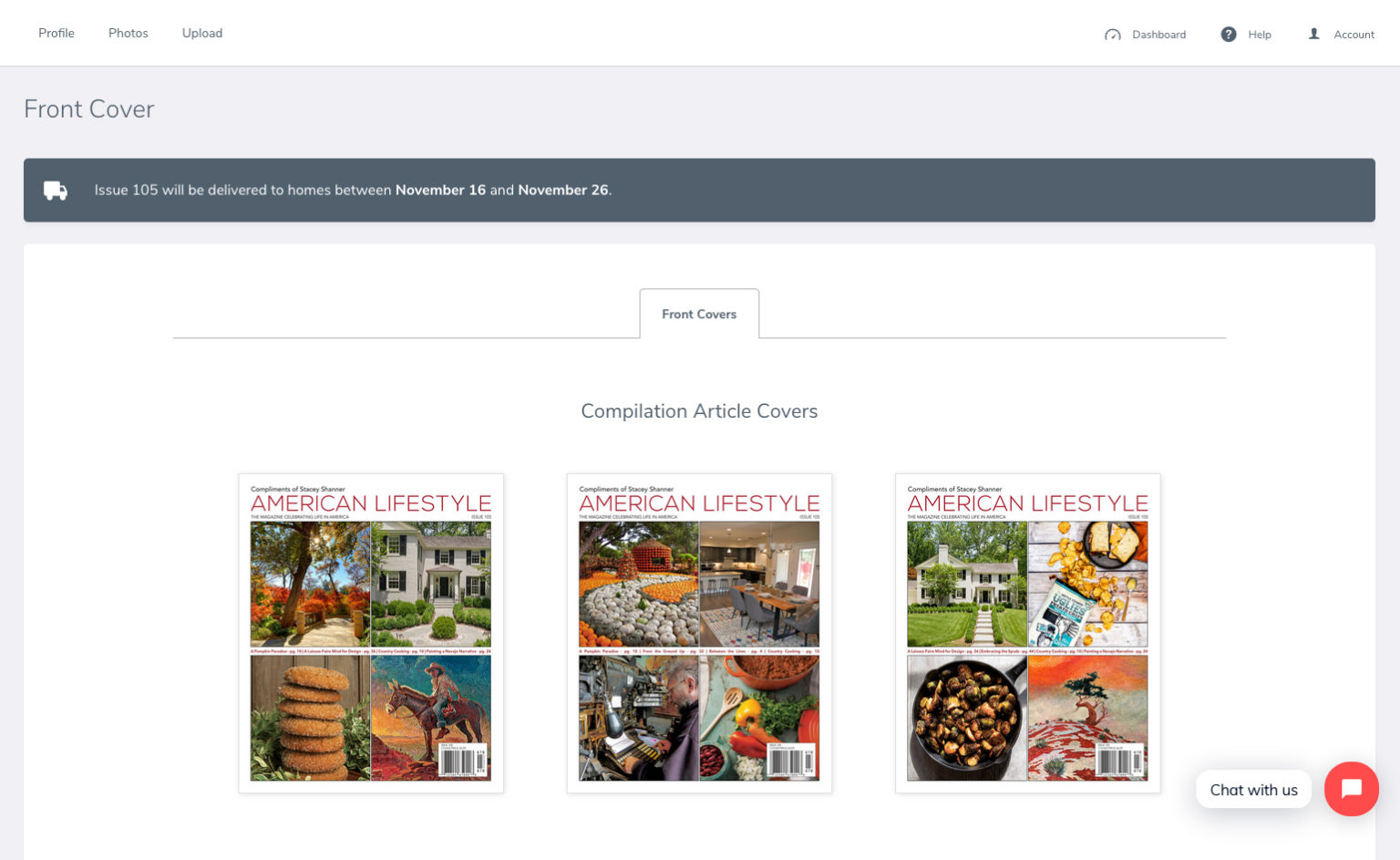Image resolution: width=1400 pixels, height=860 pixels.
Task: Select the Help text link
Action: (x=1258, y=35)
